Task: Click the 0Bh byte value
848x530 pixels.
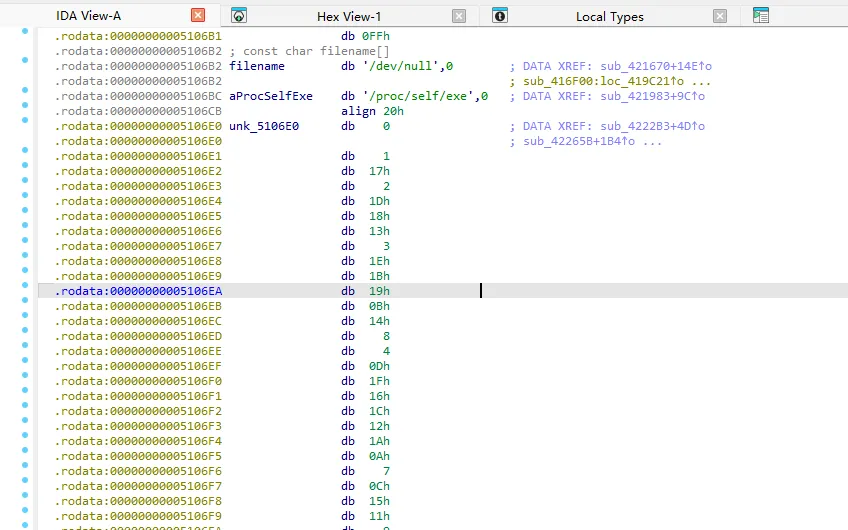Action: tap(379, 306)
